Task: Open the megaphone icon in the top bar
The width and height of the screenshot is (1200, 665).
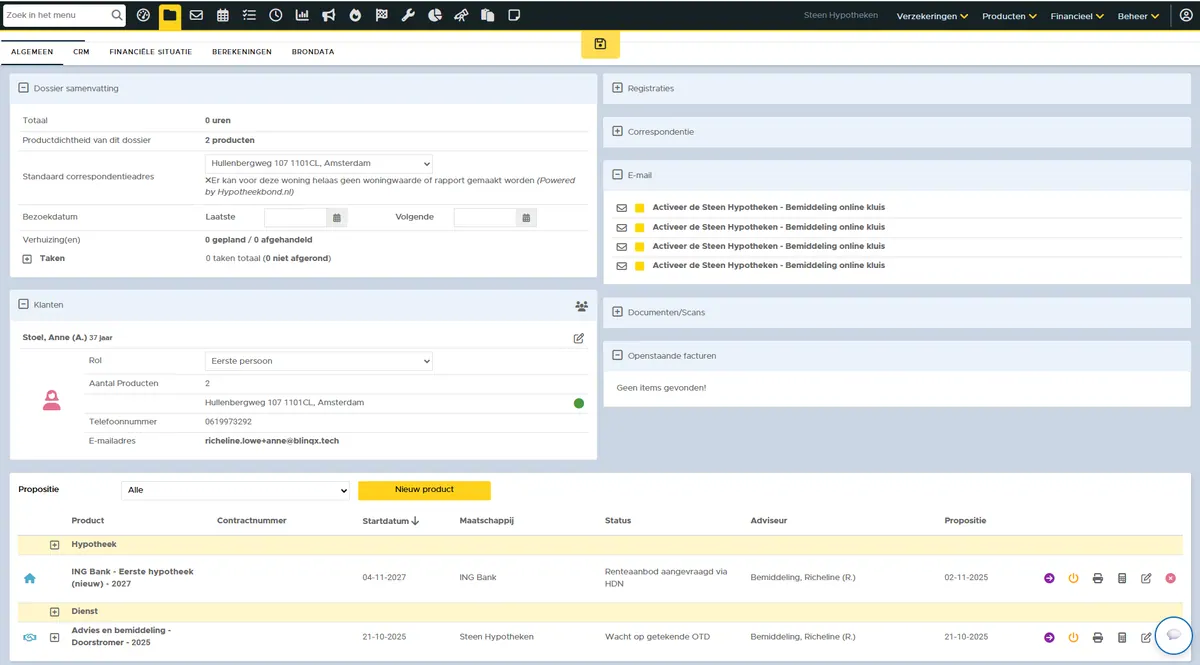Action: click(328, 16)
